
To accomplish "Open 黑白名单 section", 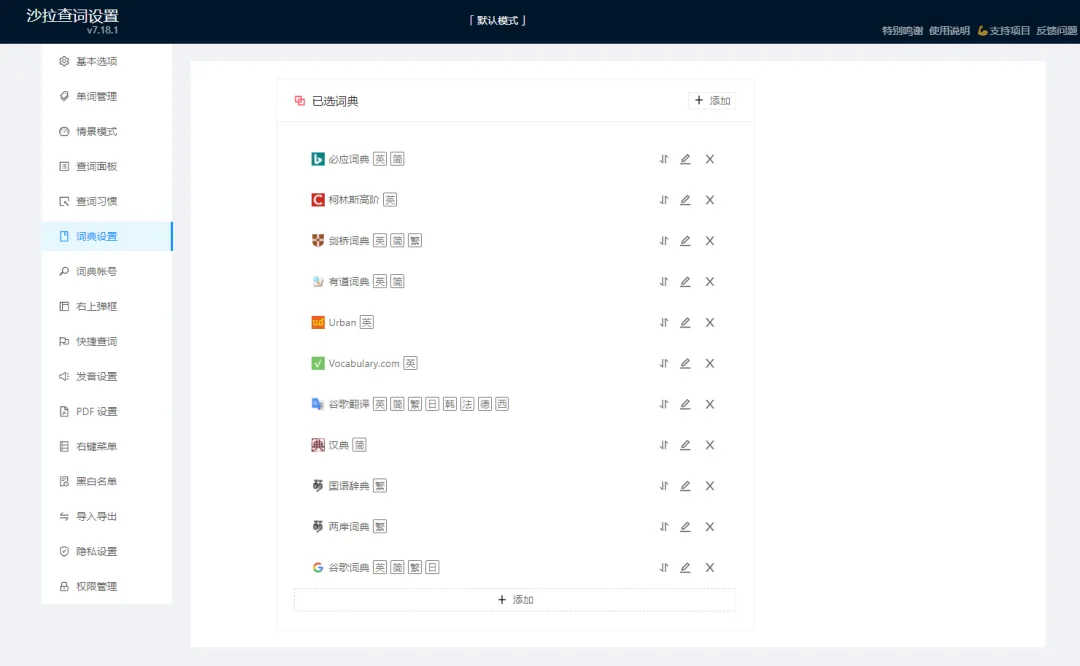I will tap(107, 481).
